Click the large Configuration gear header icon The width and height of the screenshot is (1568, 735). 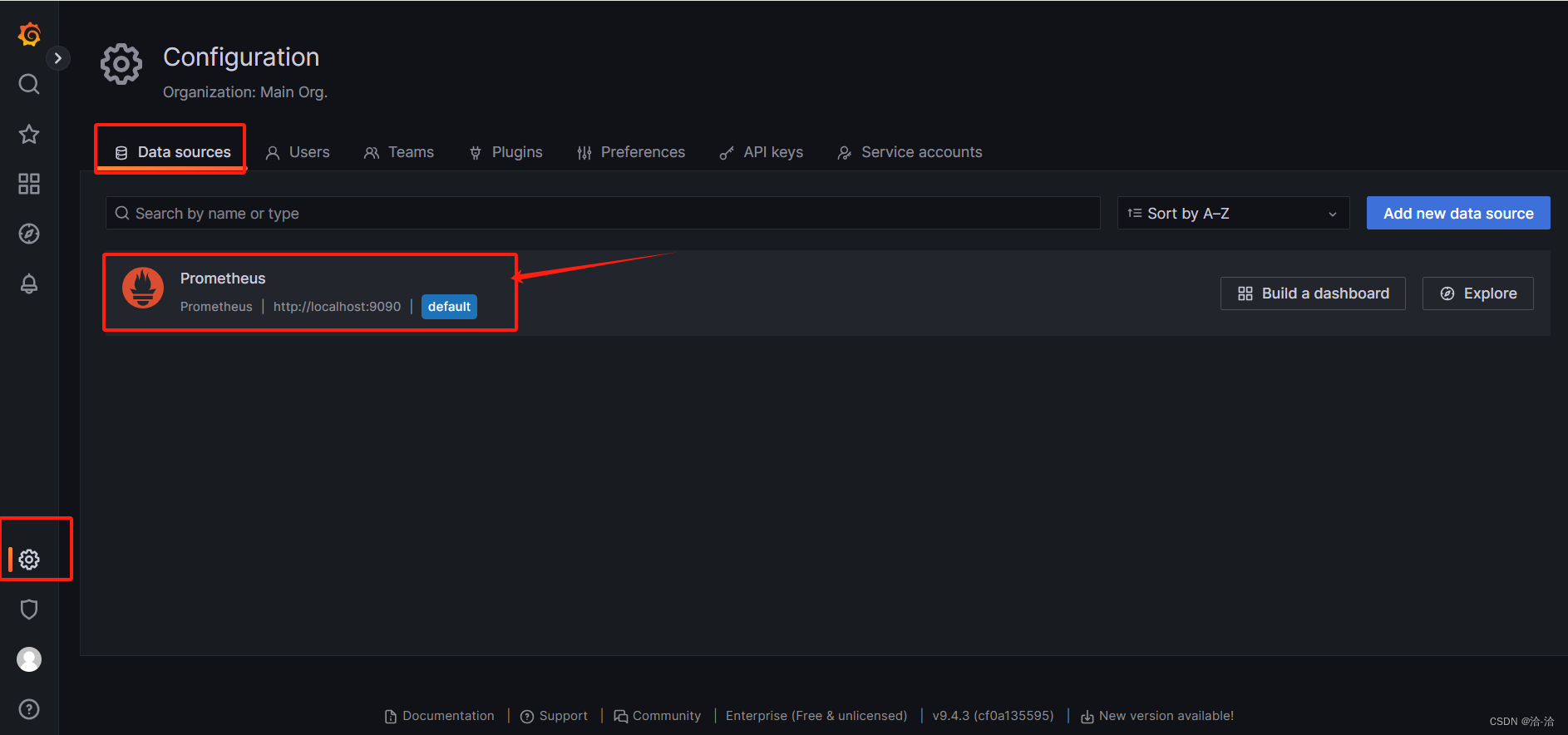[121, 64]
